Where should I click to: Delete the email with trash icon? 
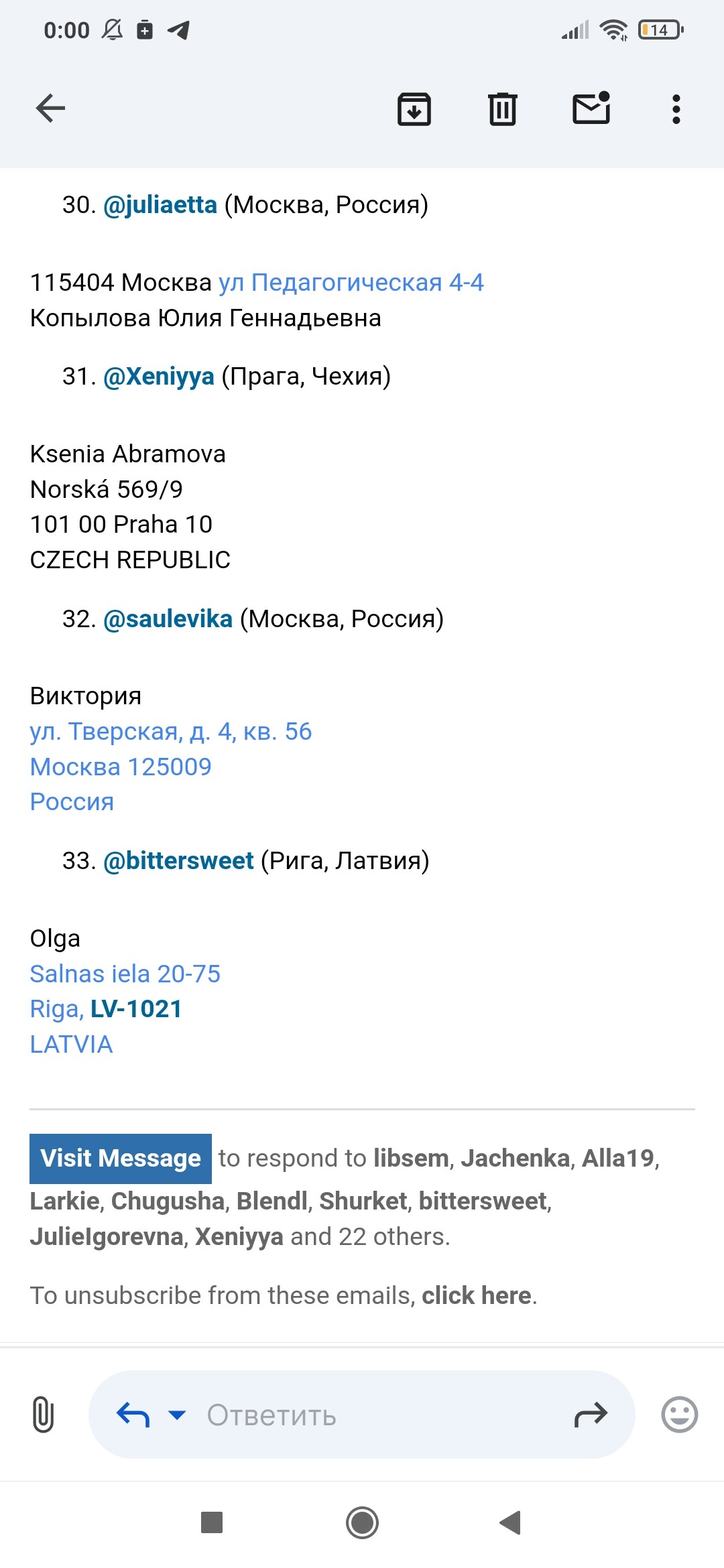502,109
